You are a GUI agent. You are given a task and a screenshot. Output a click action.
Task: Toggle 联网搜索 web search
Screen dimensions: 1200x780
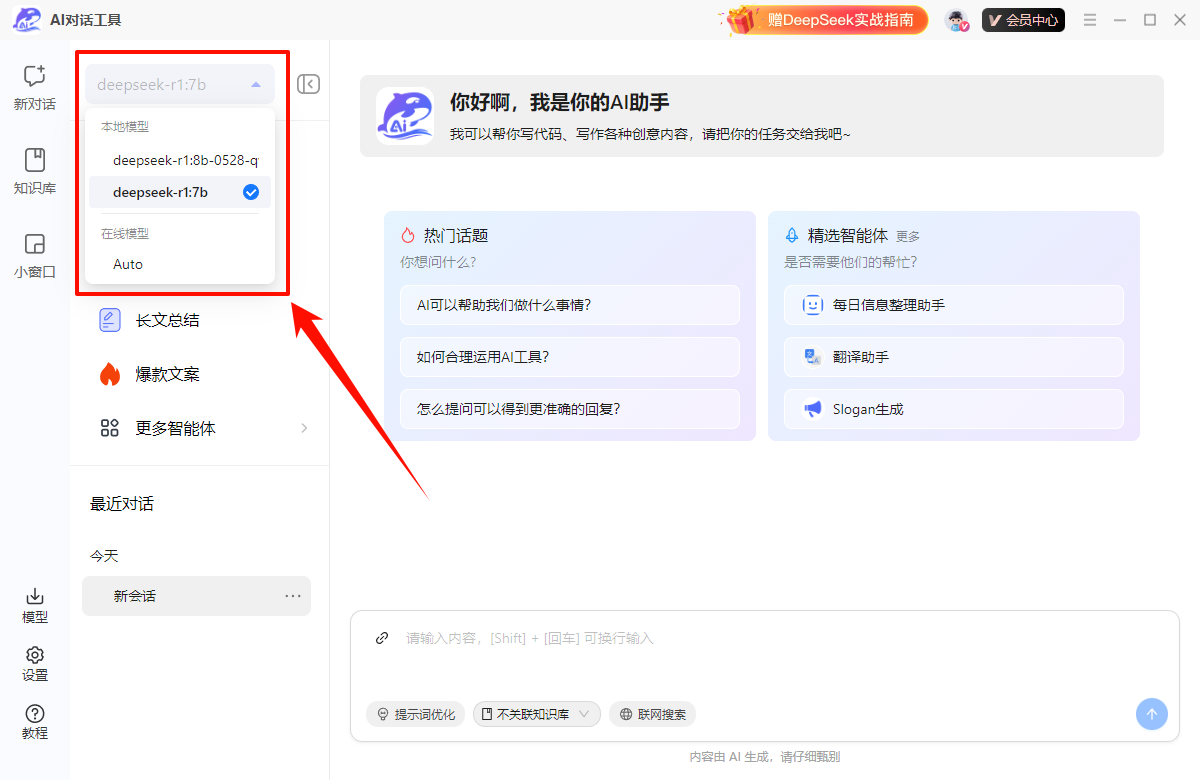tap(652, 714)
